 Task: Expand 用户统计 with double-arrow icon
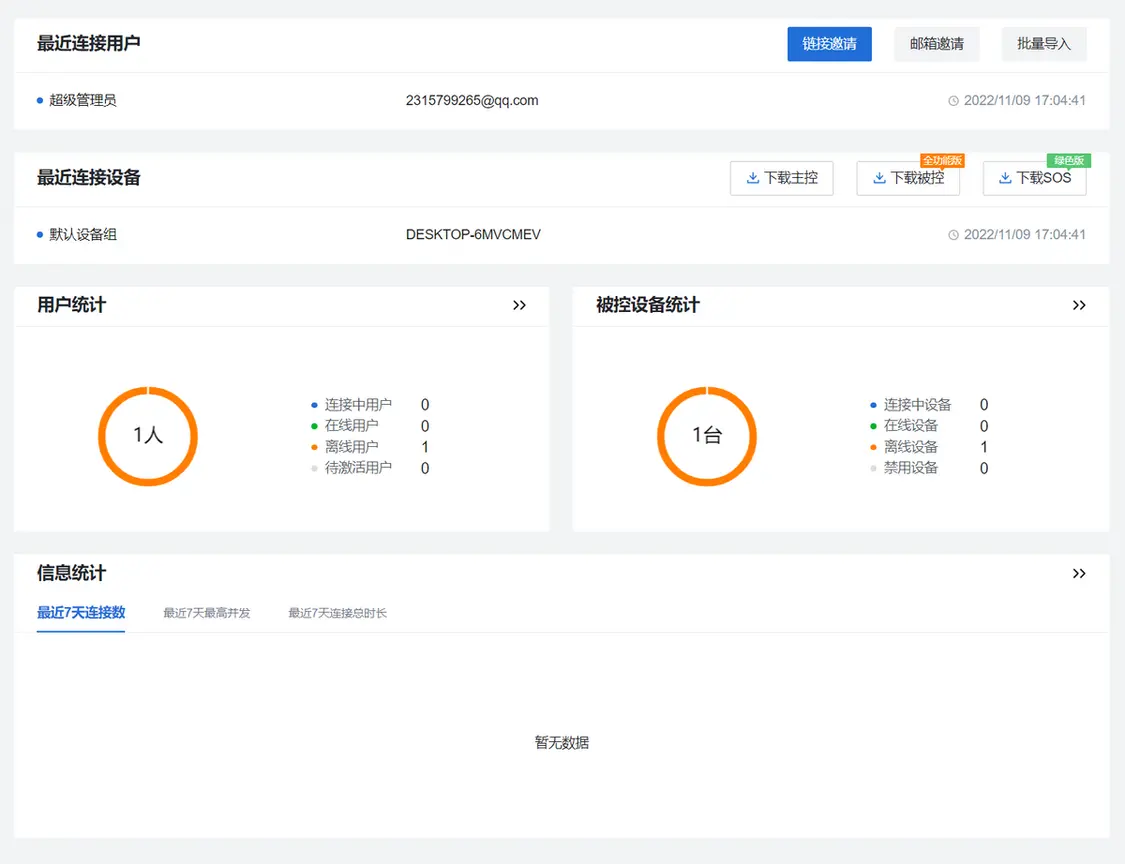519,306
